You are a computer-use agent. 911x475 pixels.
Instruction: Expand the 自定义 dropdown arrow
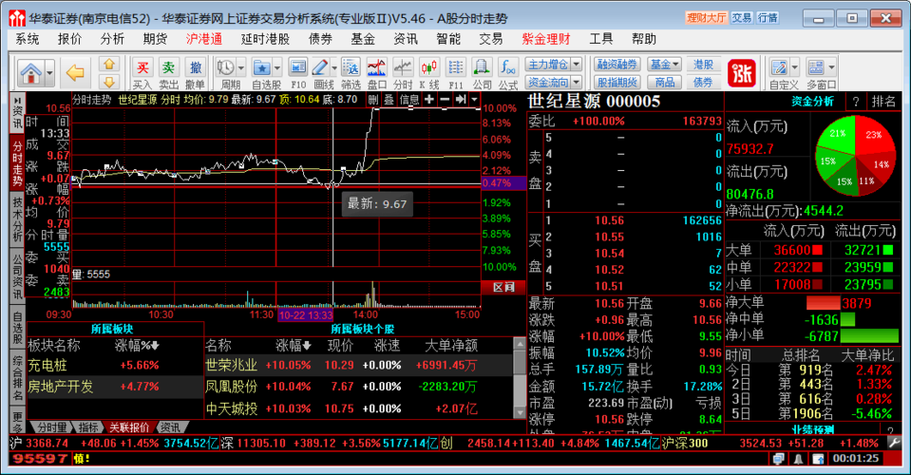(795, 67)
